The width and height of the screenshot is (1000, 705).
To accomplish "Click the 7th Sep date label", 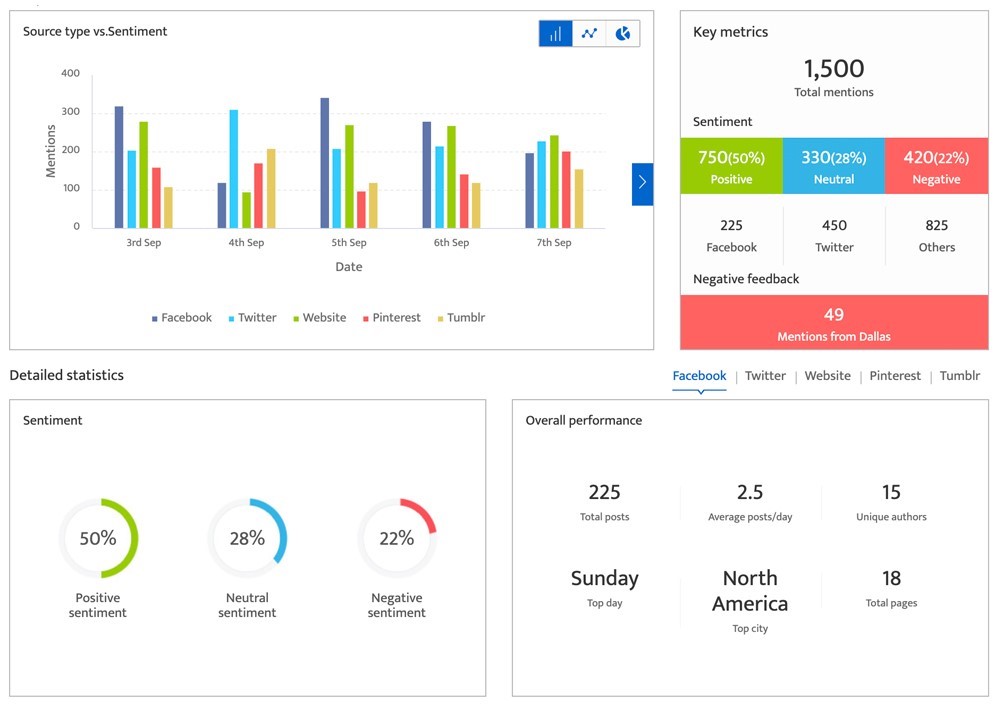I will 554,242.
